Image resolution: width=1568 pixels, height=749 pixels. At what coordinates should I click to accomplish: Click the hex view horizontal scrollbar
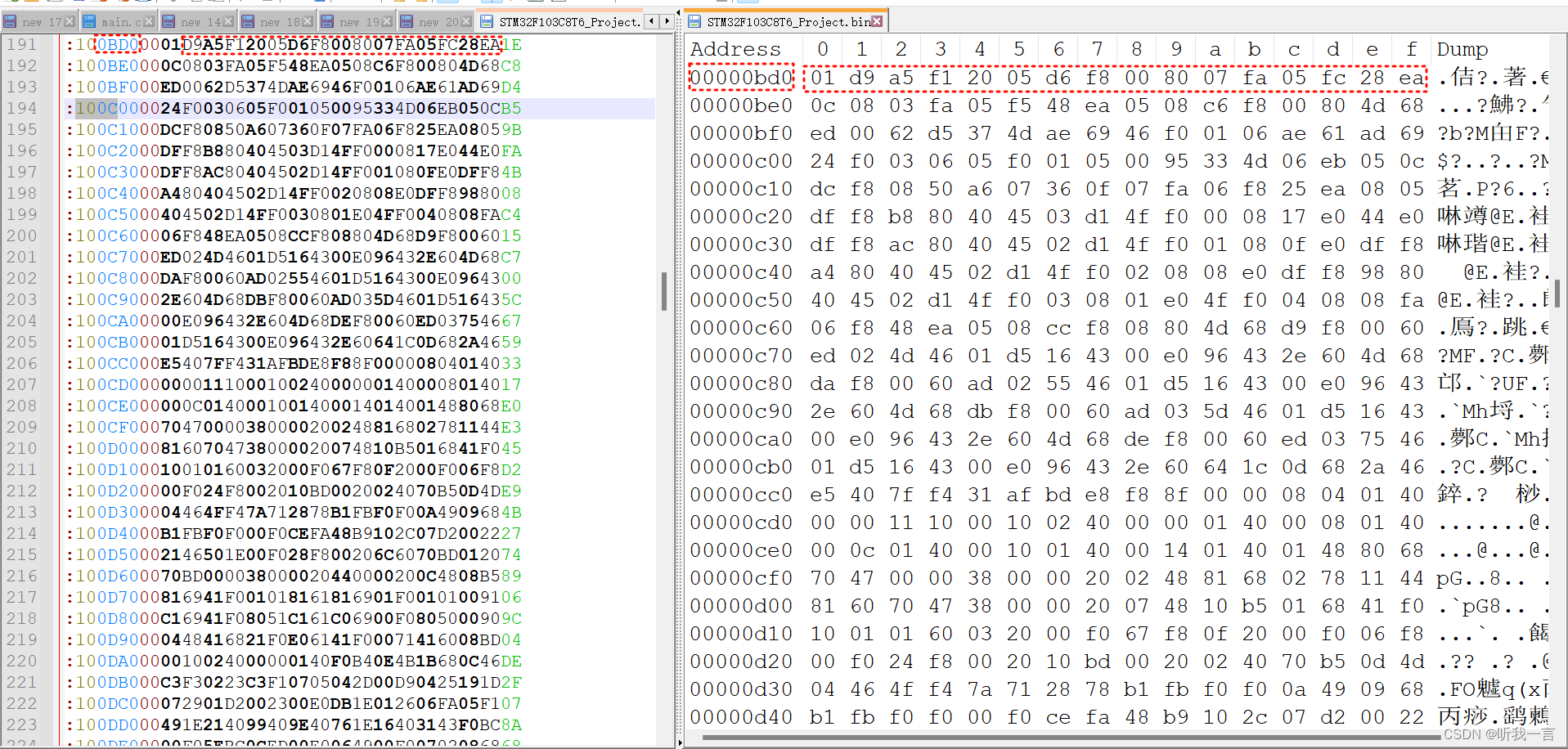(x=1071, y=737)
